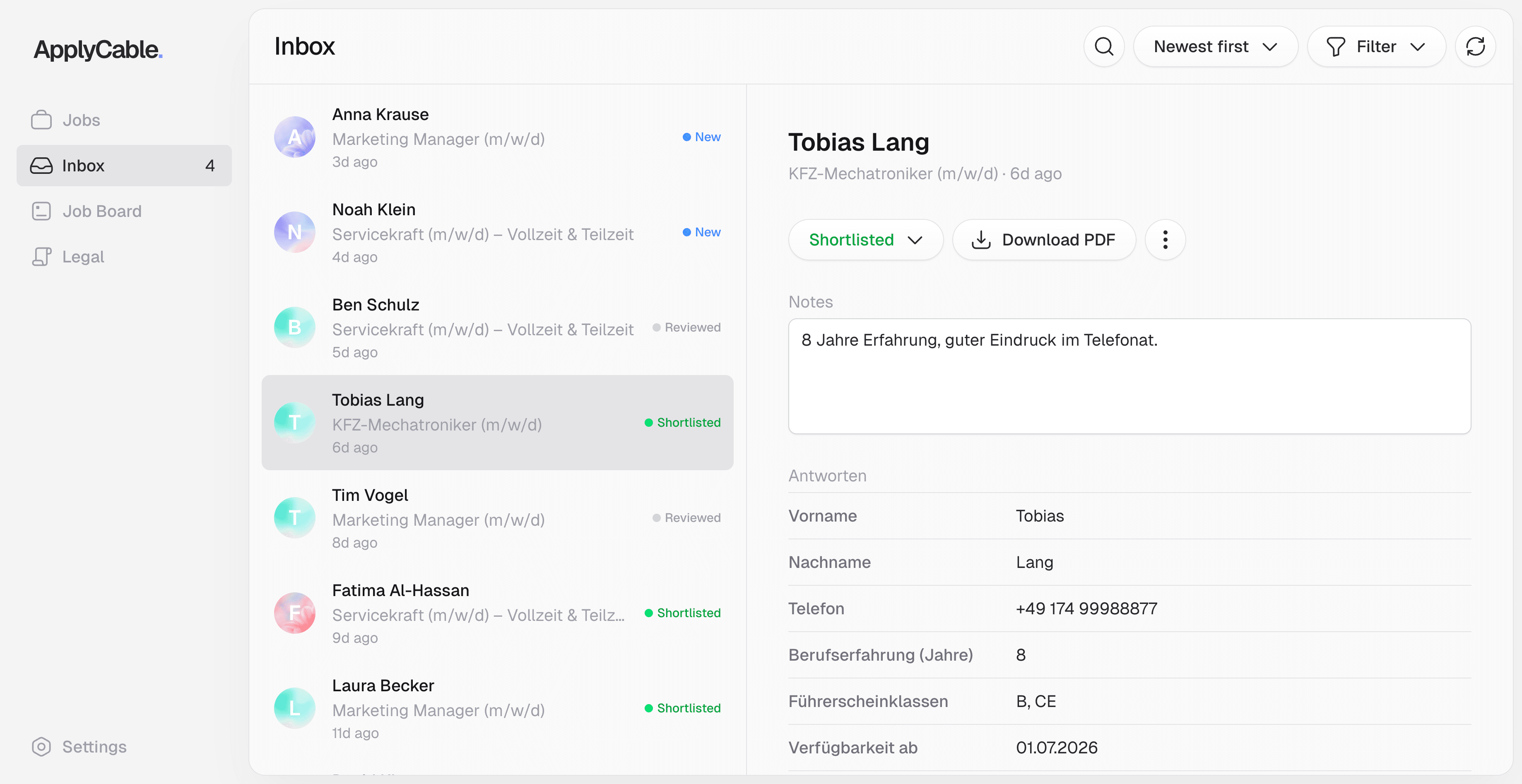
Task: Click the Jobs briefcase icon
Action: tap(41, 120)
